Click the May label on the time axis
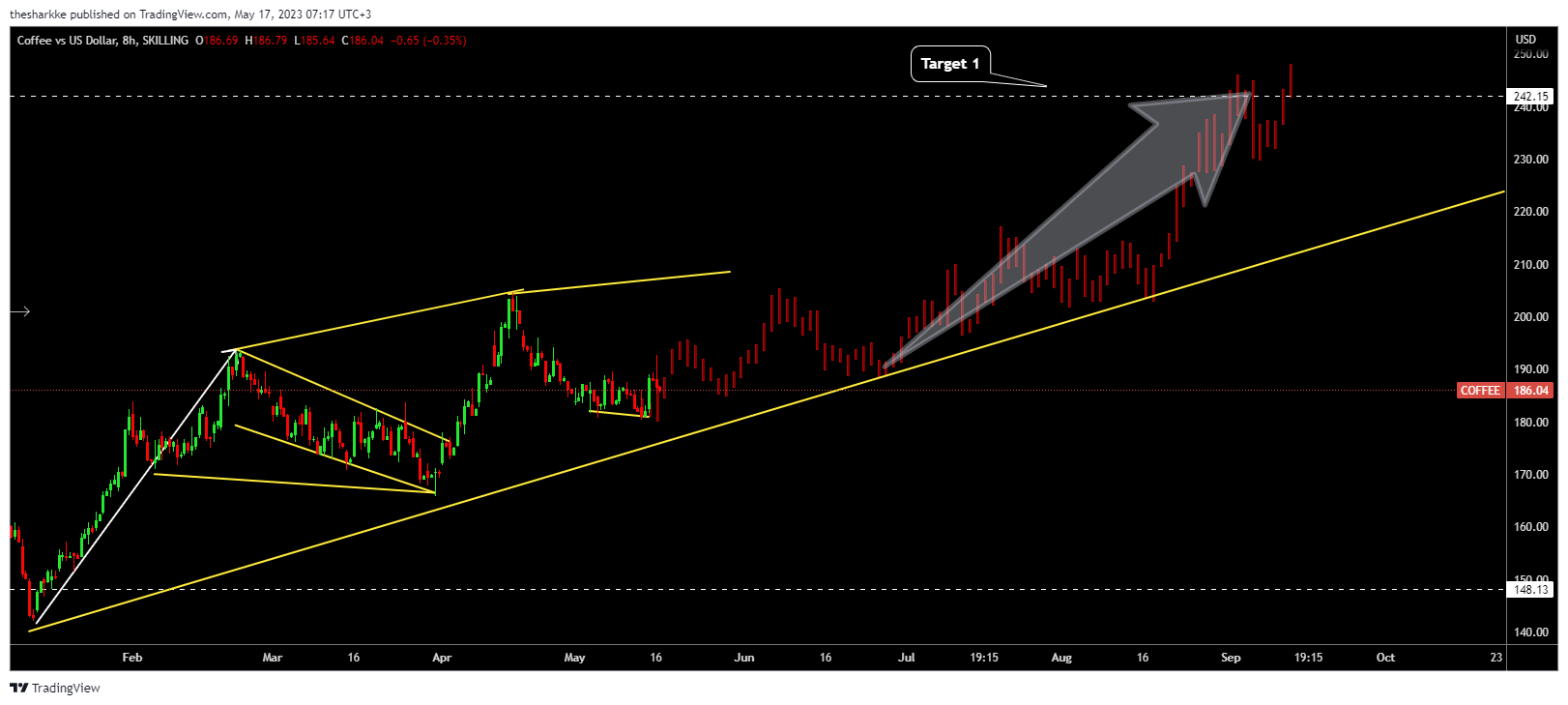Screen dimensions: 1568x705 coord(574,658)
